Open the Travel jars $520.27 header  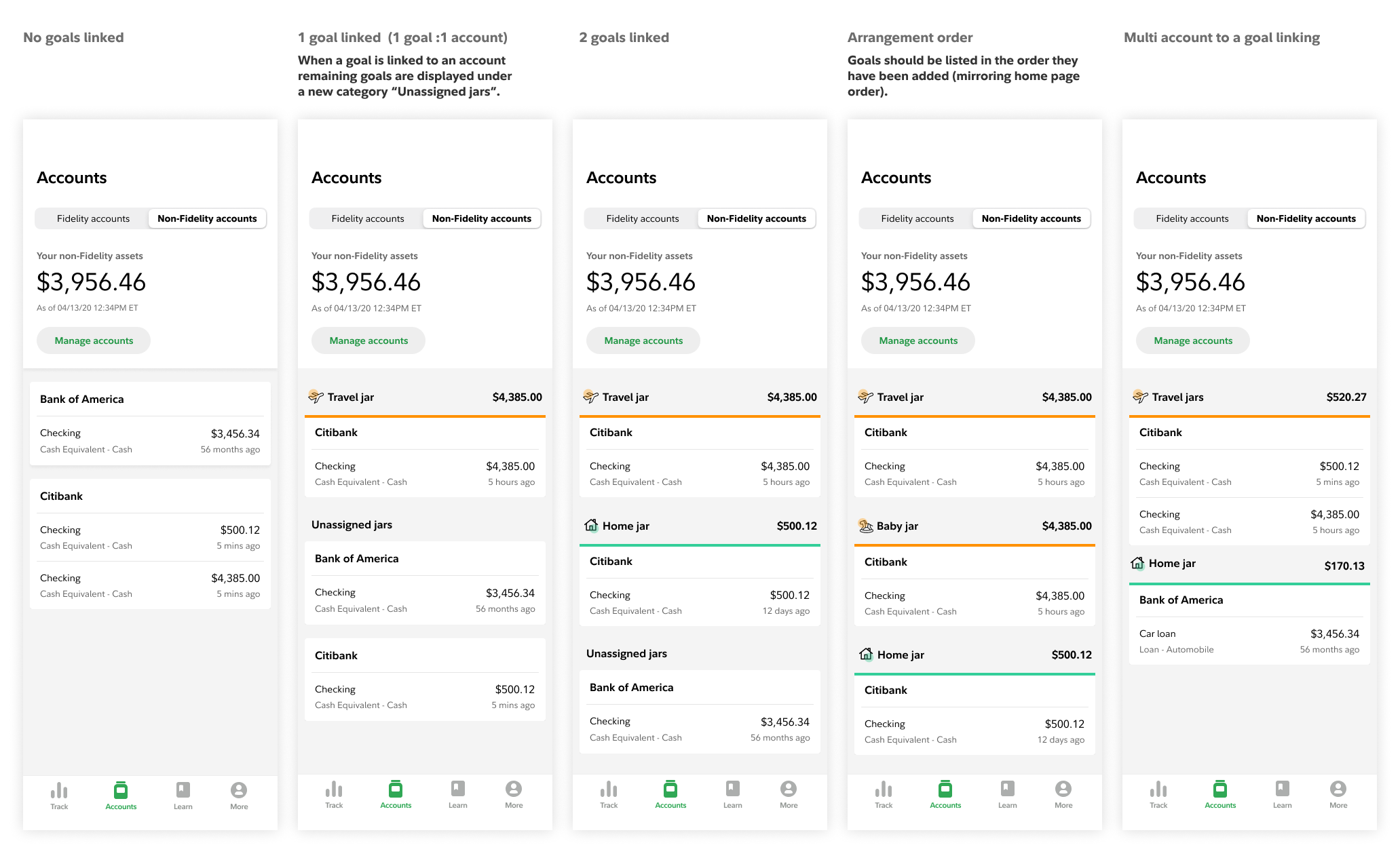click(x=1249, y=397)
